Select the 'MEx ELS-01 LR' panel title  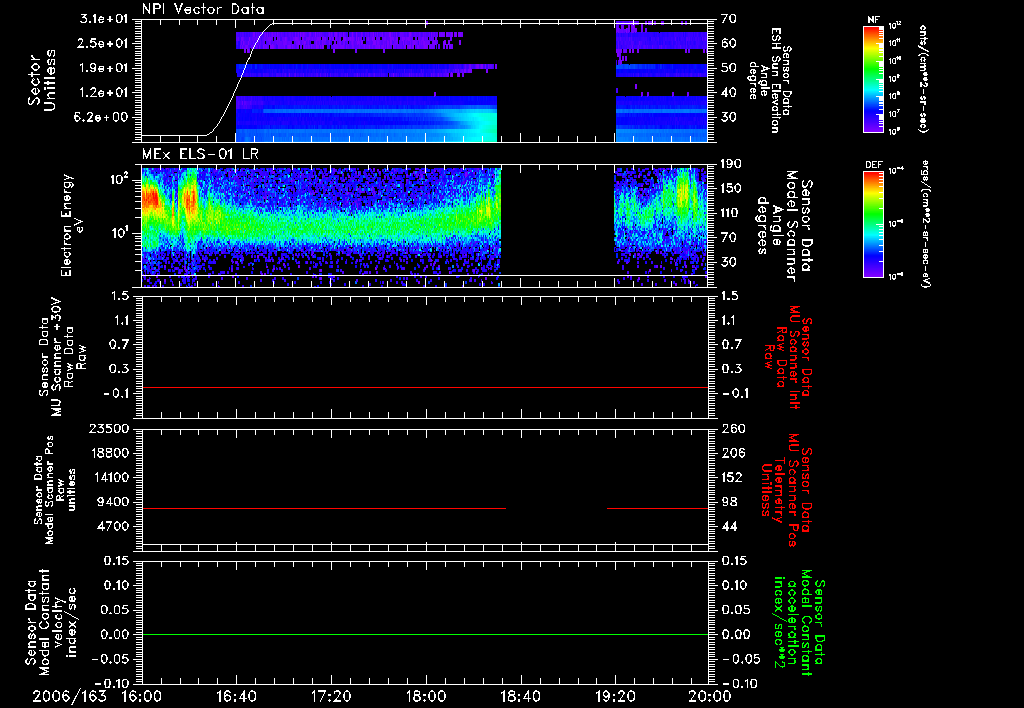[x=200, y=155]
